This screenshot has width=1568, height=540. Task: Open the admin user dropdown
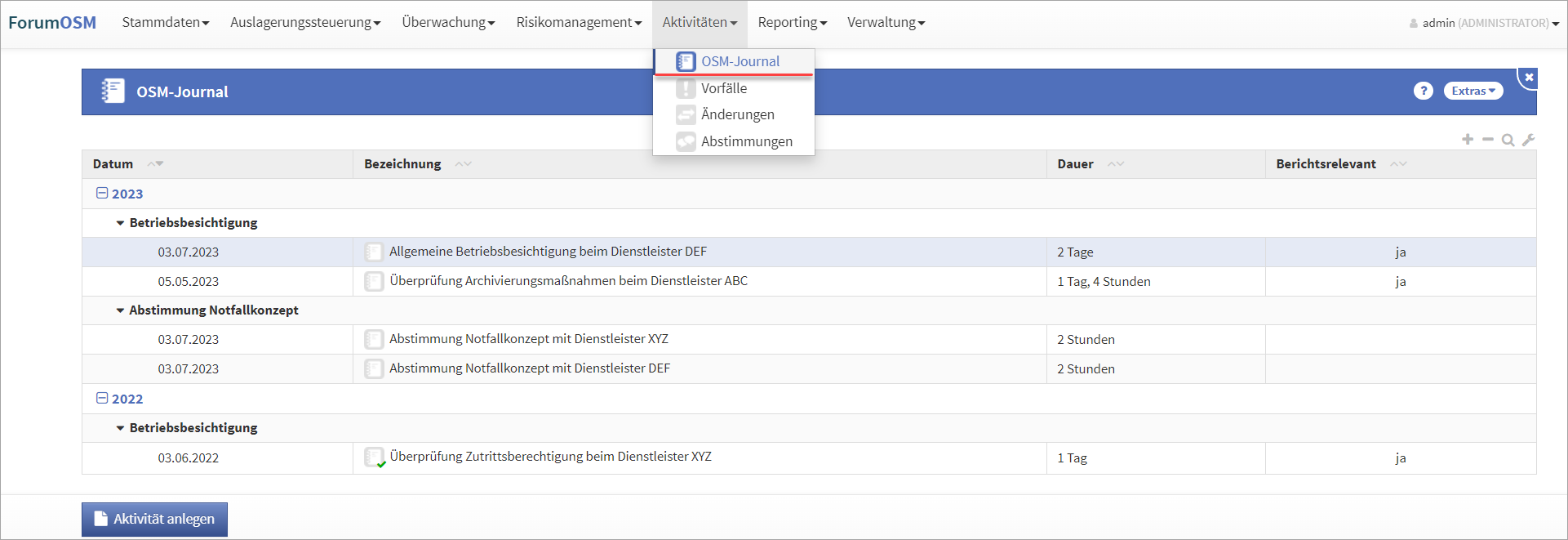pos(1484,23)
